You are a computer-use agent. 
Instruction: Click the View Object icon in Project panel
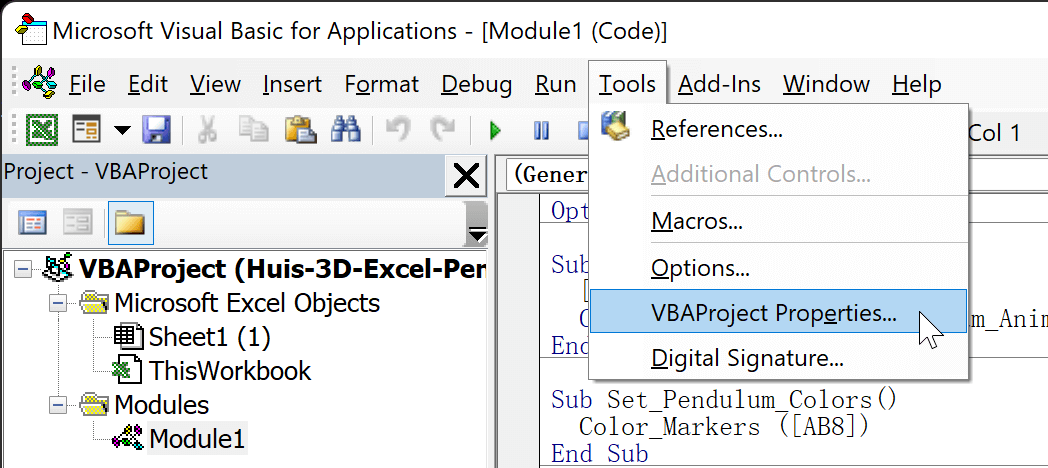click(x=78, y=223)
